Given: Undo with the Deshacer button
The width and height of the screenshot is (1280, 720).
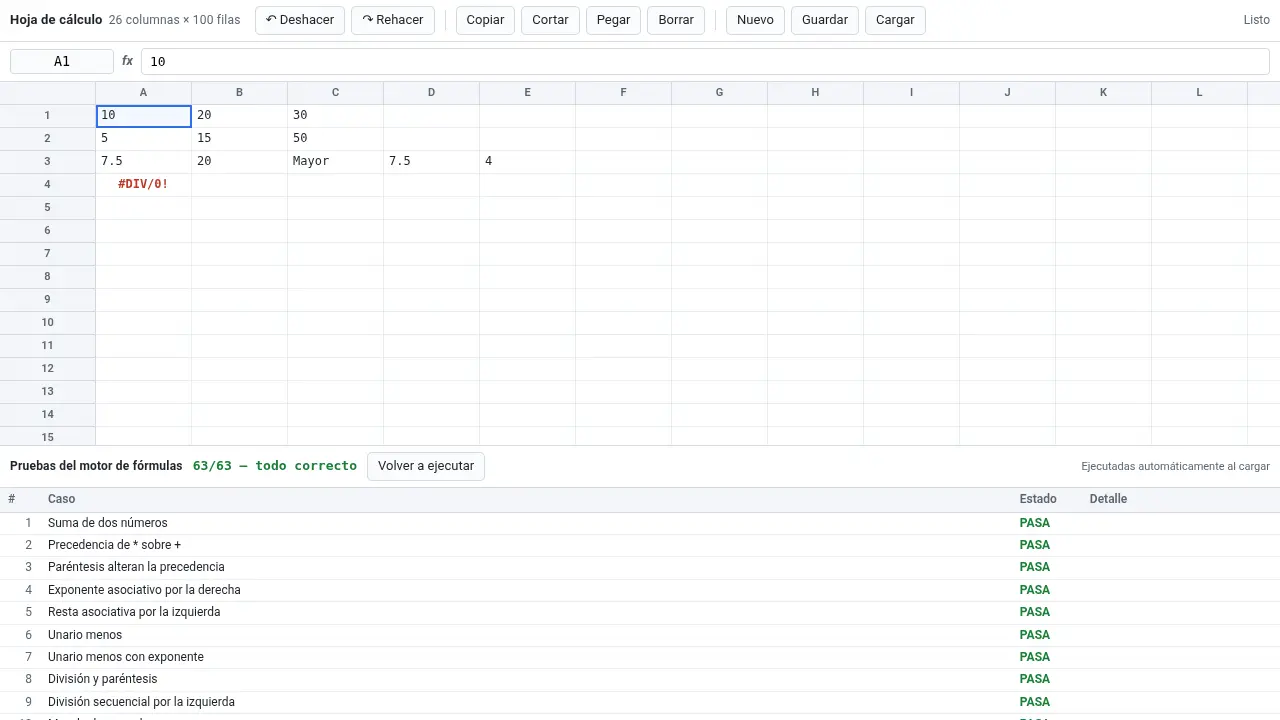Looking at the screenshot, I should 301,20.
